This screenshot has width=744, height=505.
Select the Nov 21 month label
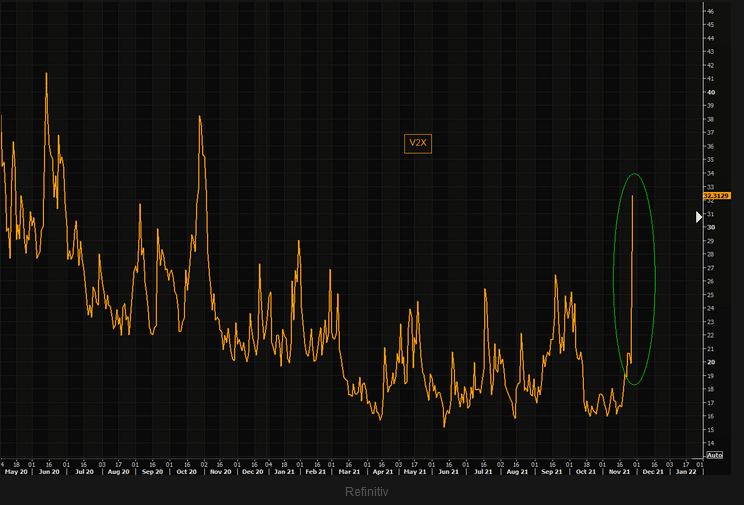619,472
